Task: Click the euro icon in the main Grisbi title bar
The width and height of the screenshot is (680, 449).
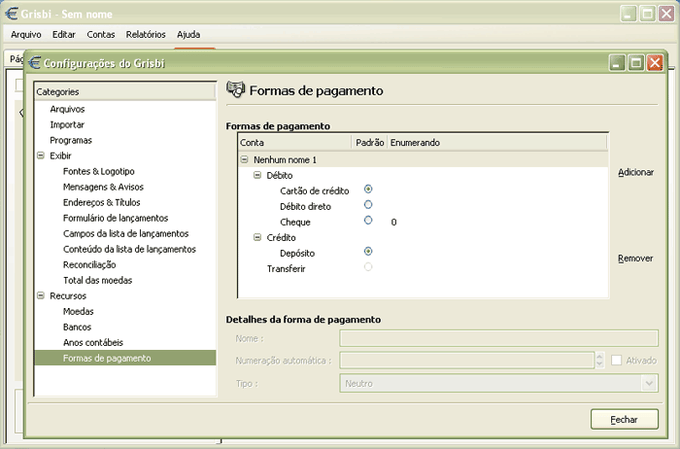Action: (x=12, y=13)
